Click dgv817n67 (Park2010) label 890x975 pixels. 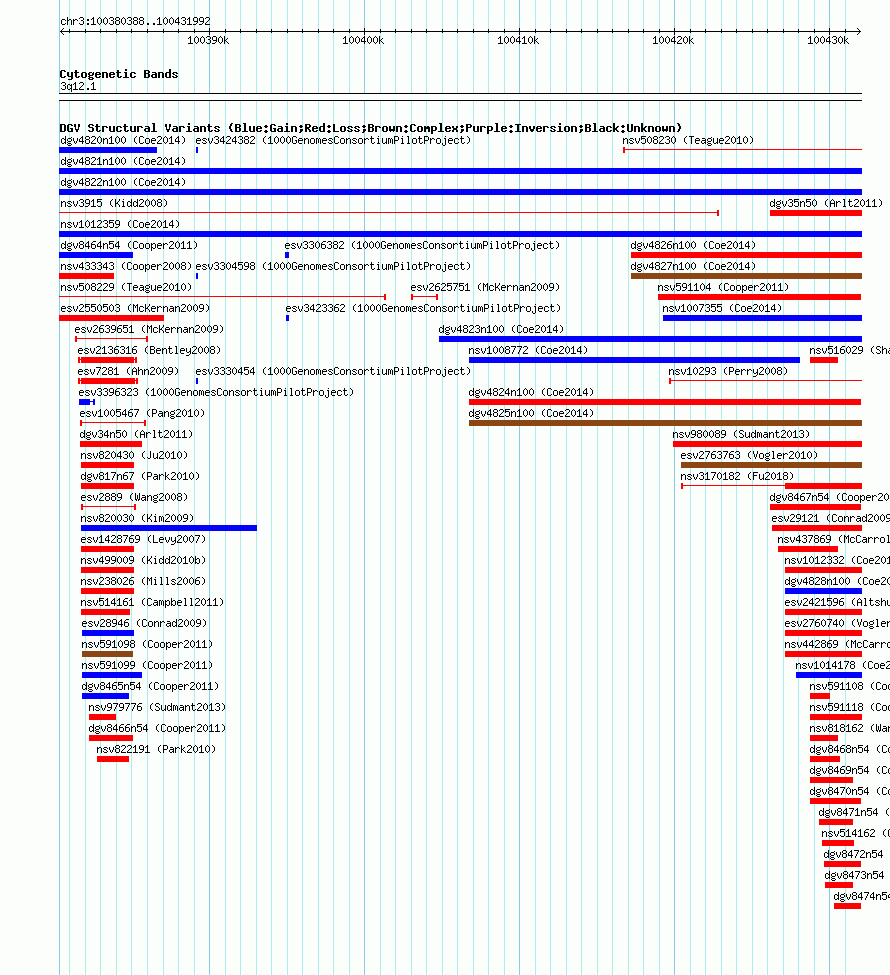coord(140,477)
